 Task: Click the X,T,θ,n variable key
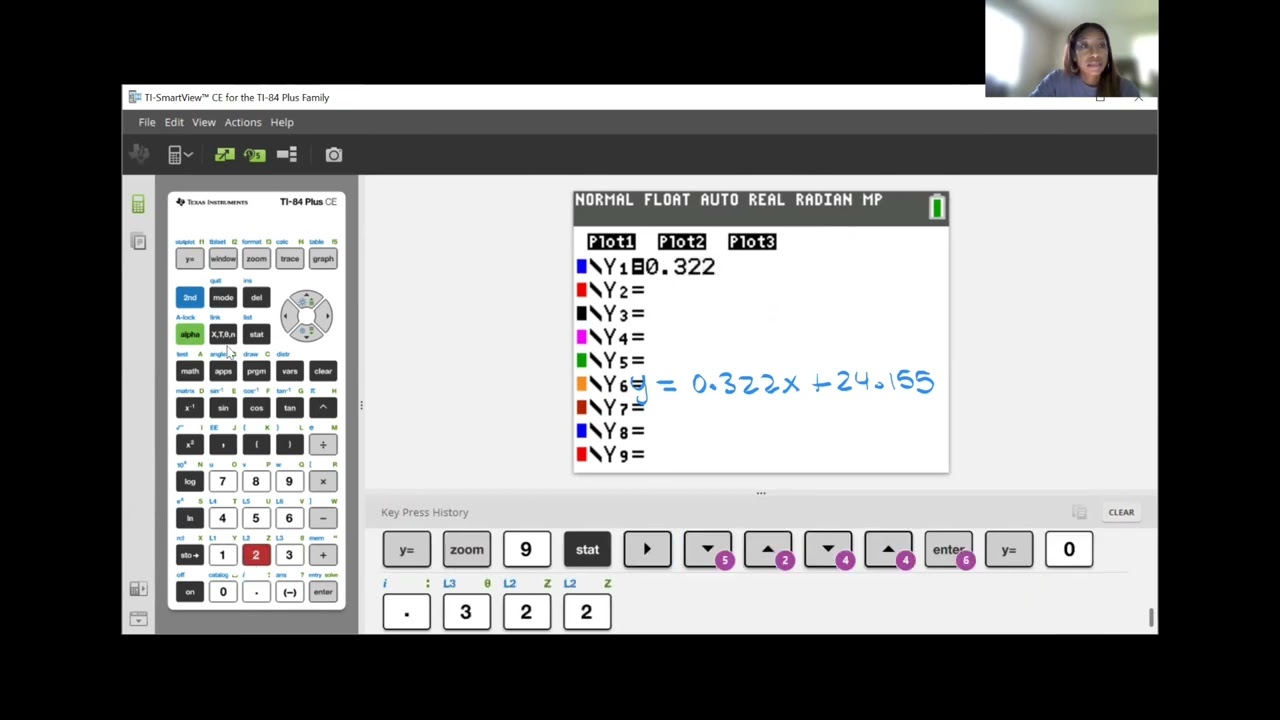click(223, 334)
